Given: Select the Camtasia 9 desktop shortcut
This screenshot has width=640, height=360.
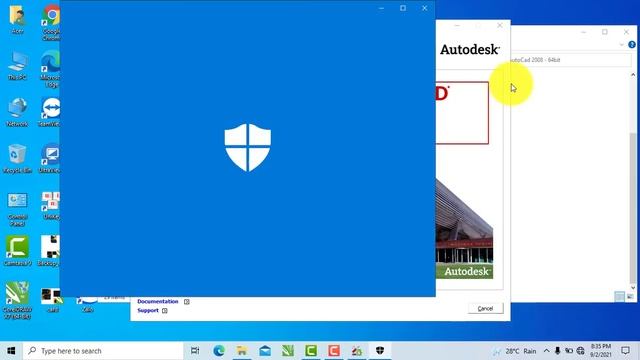Looking at the screenshot, I should [x=17, y=251].
